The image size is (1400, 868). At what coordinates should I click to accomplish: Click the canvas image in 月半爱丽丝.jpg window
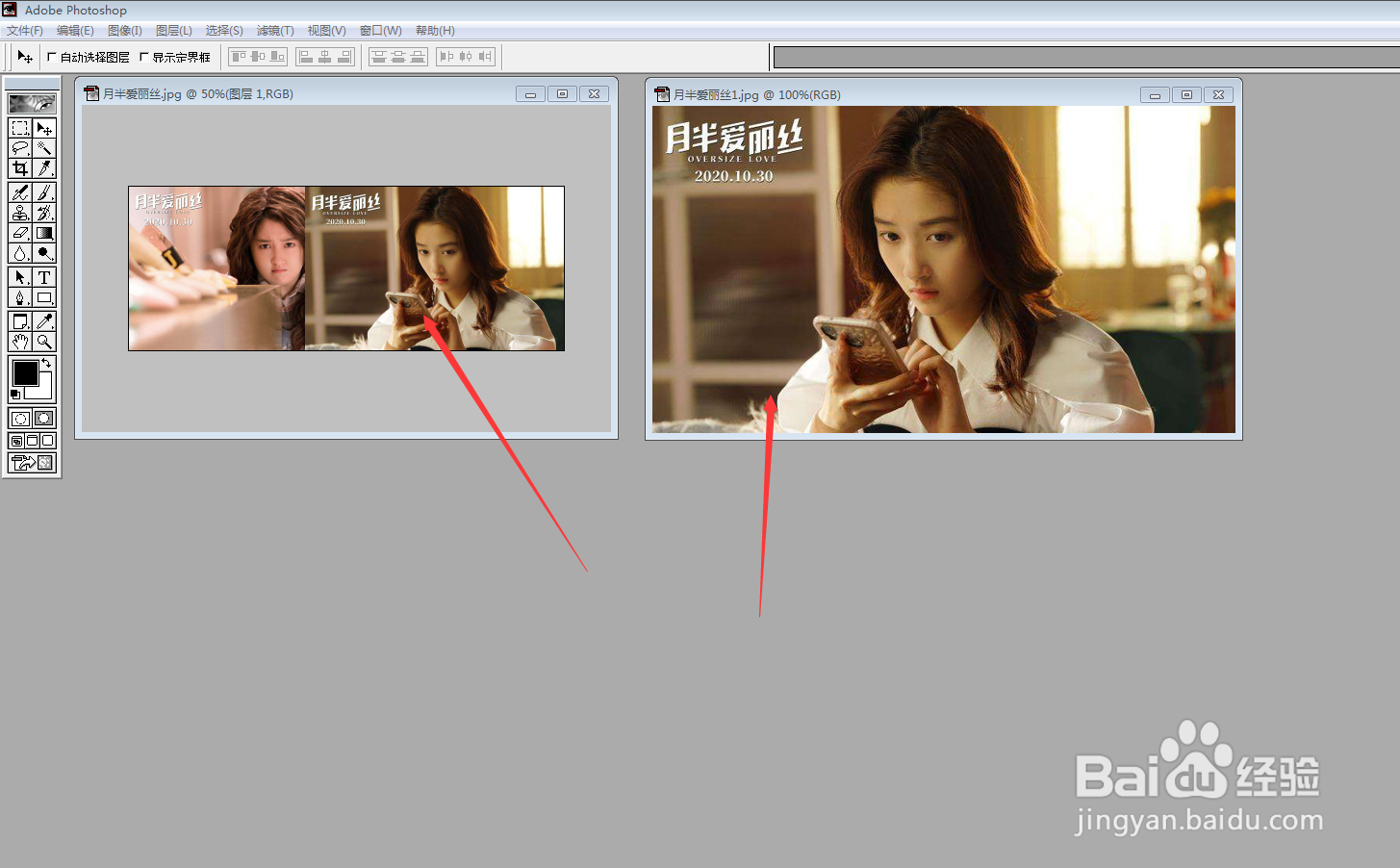click(346, 268)
